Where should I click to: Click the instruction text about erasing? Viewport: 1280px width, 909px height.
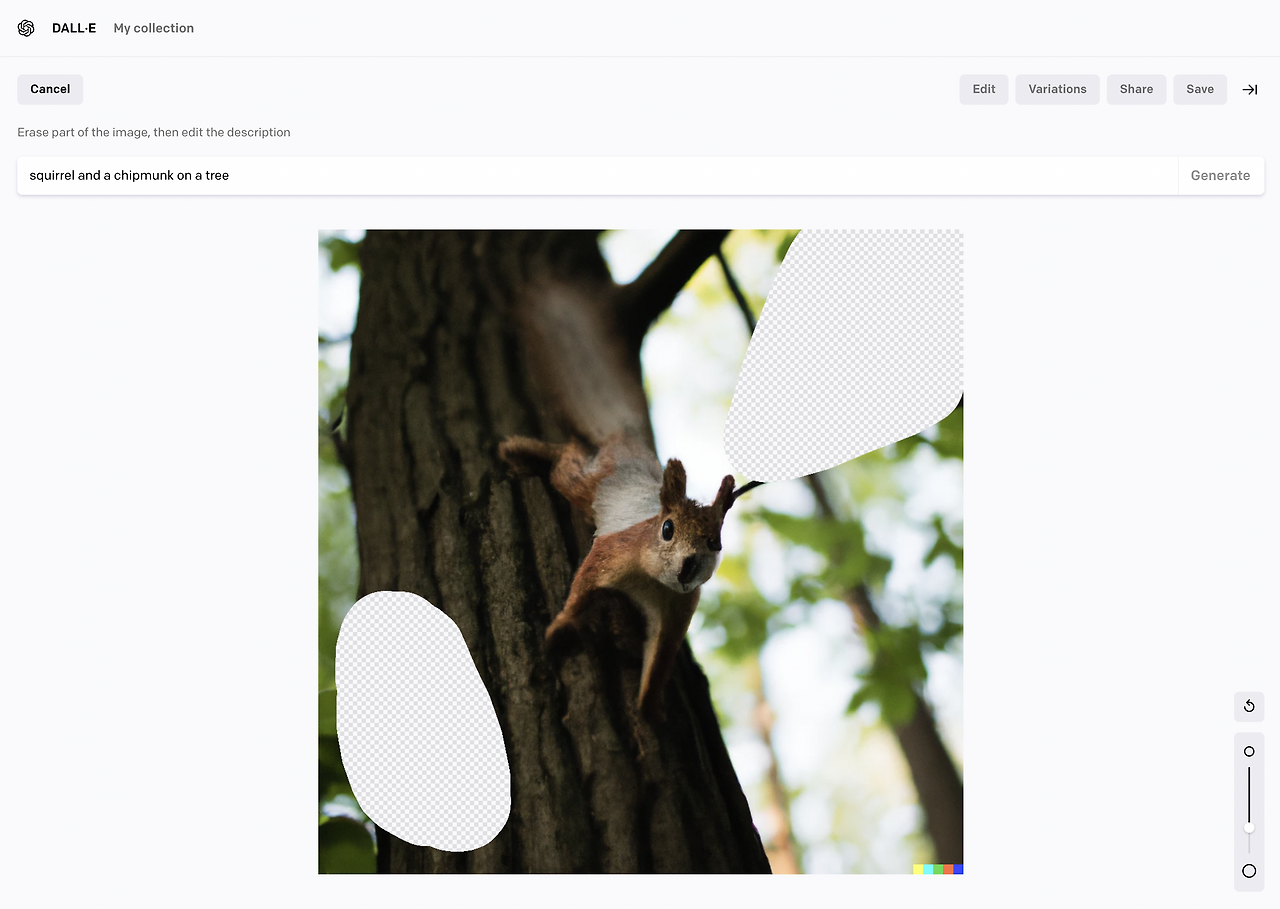pos(154,132)
